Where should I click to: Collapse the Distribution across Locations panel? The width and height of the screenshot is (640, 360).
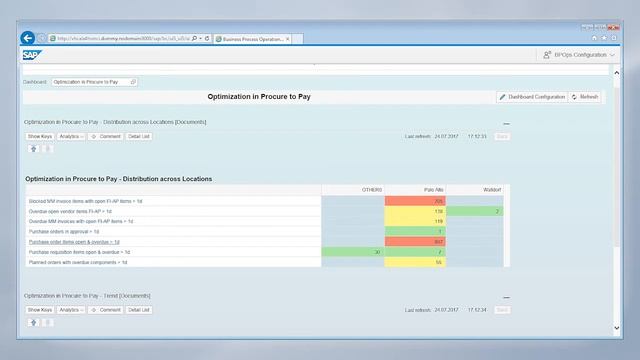click(x=507, y=124)
